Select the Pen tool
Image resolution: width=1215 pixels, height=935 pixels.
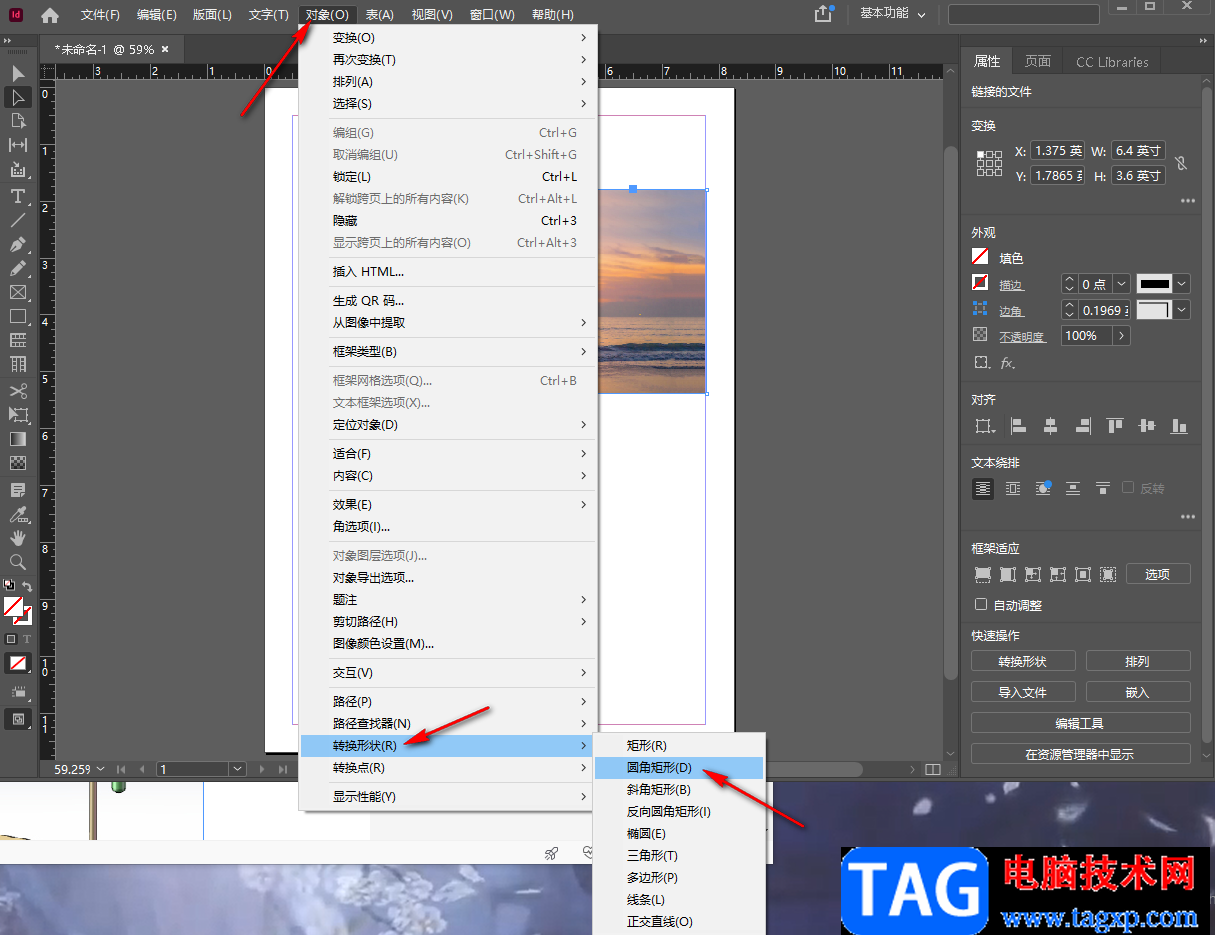[18, 244]
